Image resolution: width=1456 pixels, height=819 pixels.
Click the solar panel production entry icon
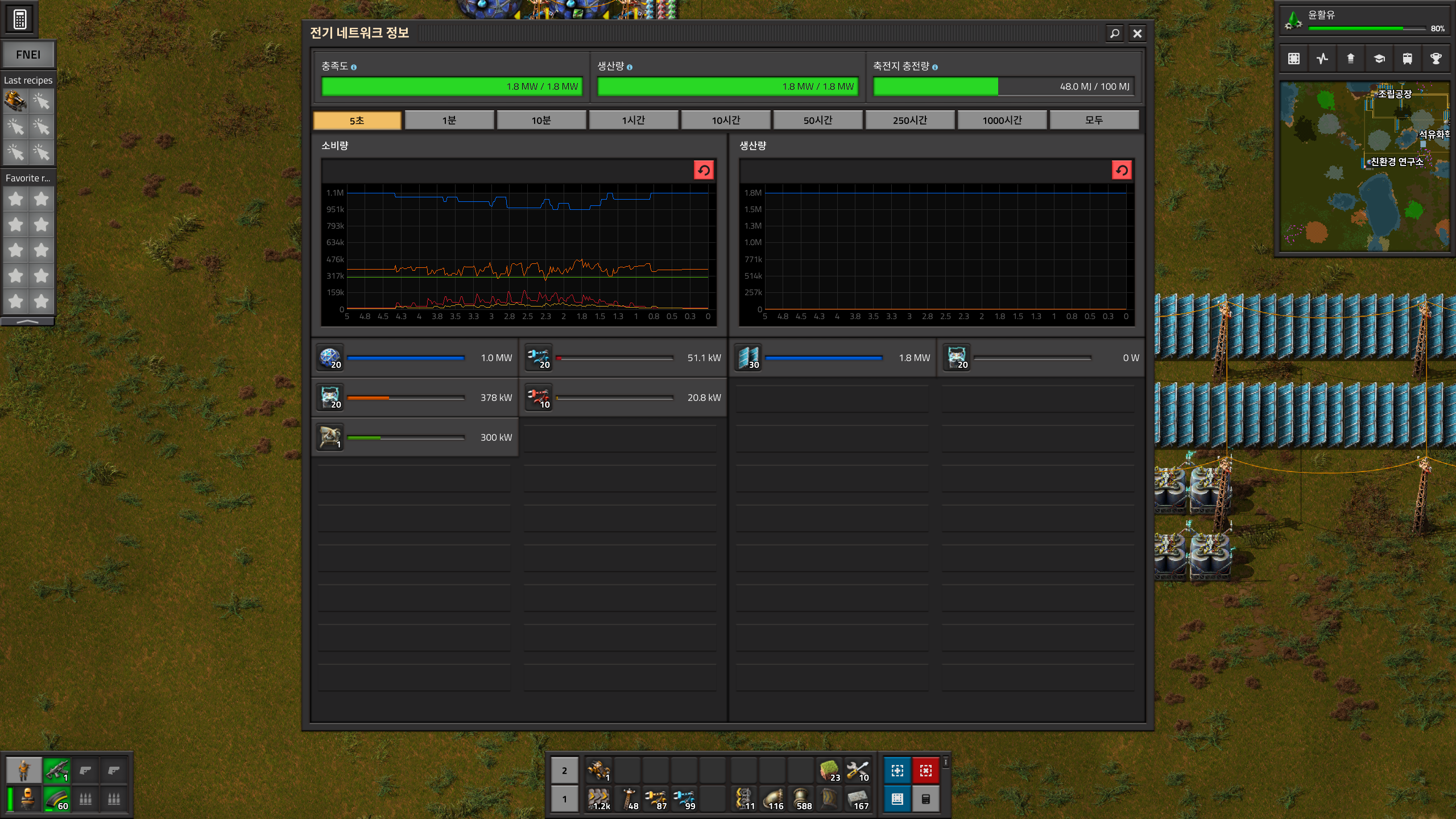point(748,358)
